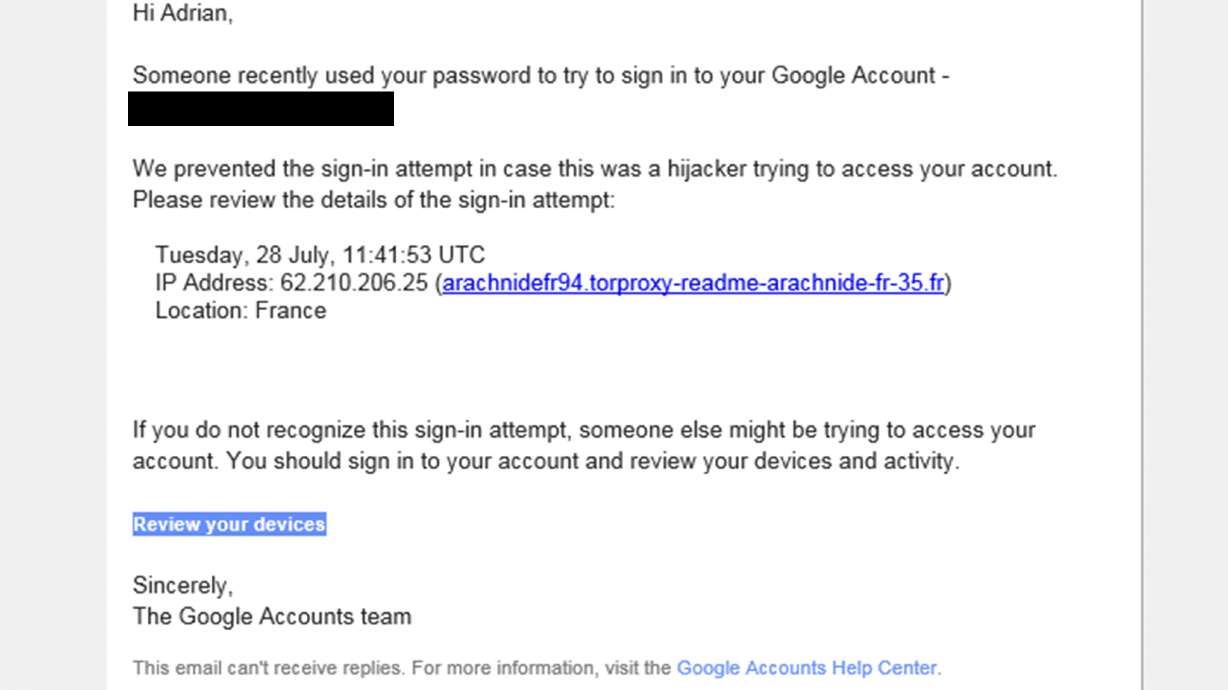Open the arachnidefr94.torproxy hostname link

pyautogui.click(x=693, y=283)
